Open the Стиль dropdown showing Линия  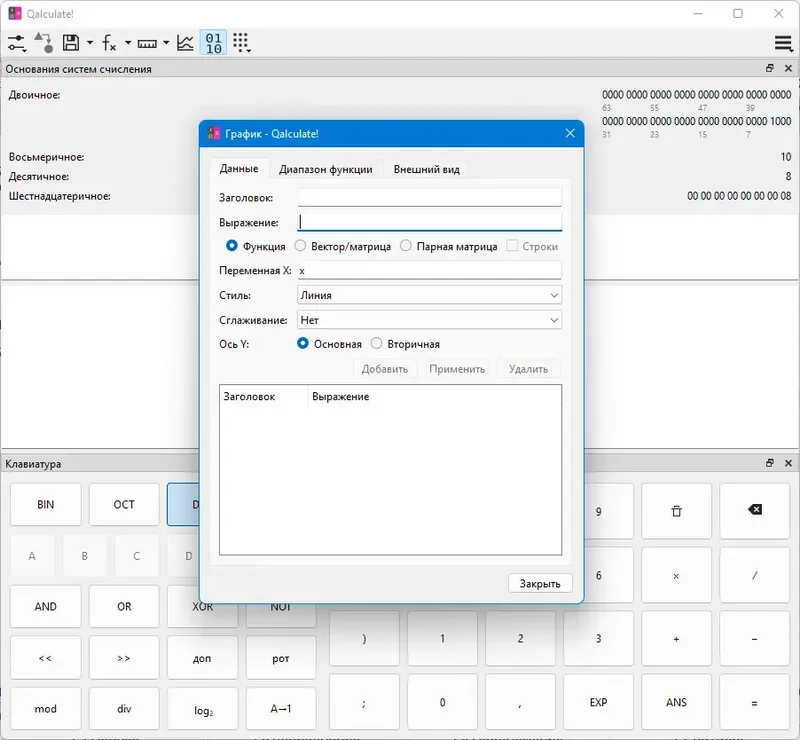pos(430,295)
